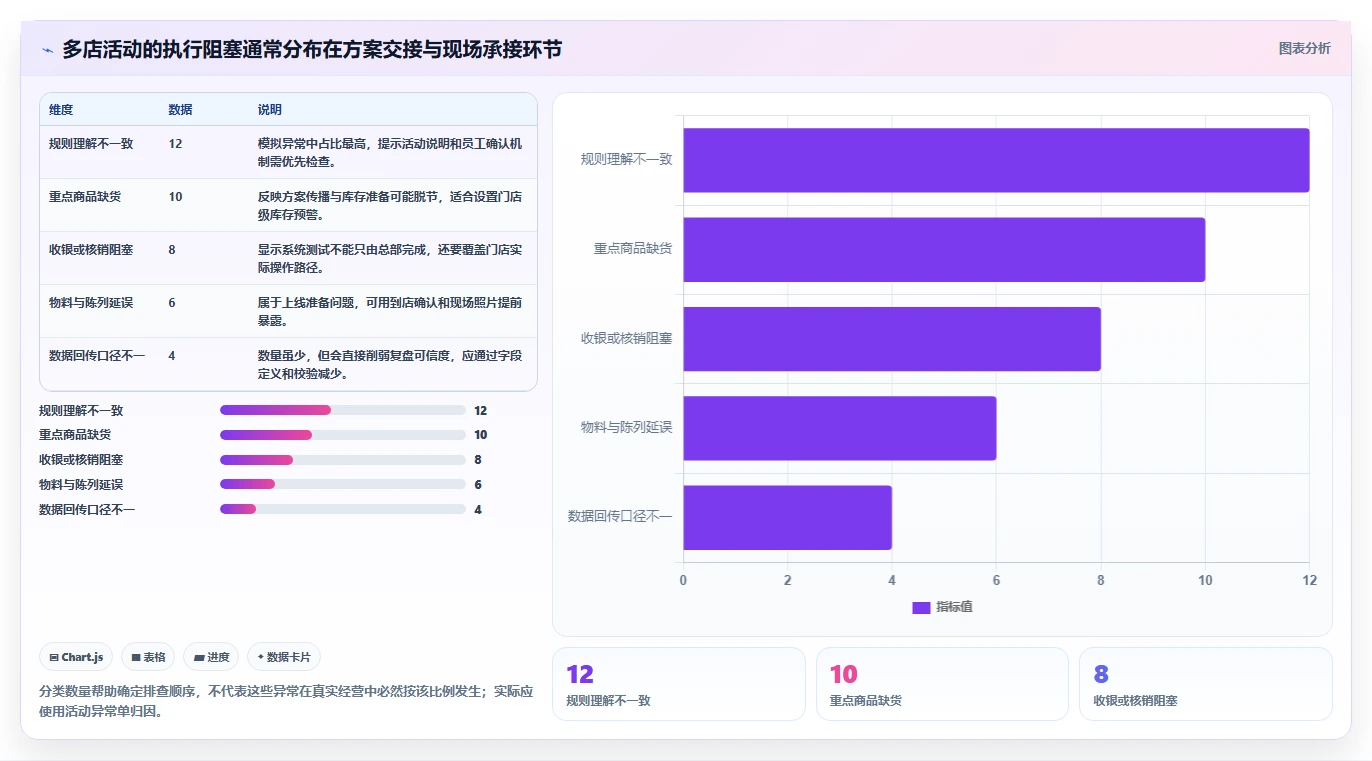Open the data card showing 8 收银或核销阻塞
The image size is (1372, 761).
[1206, 684]
